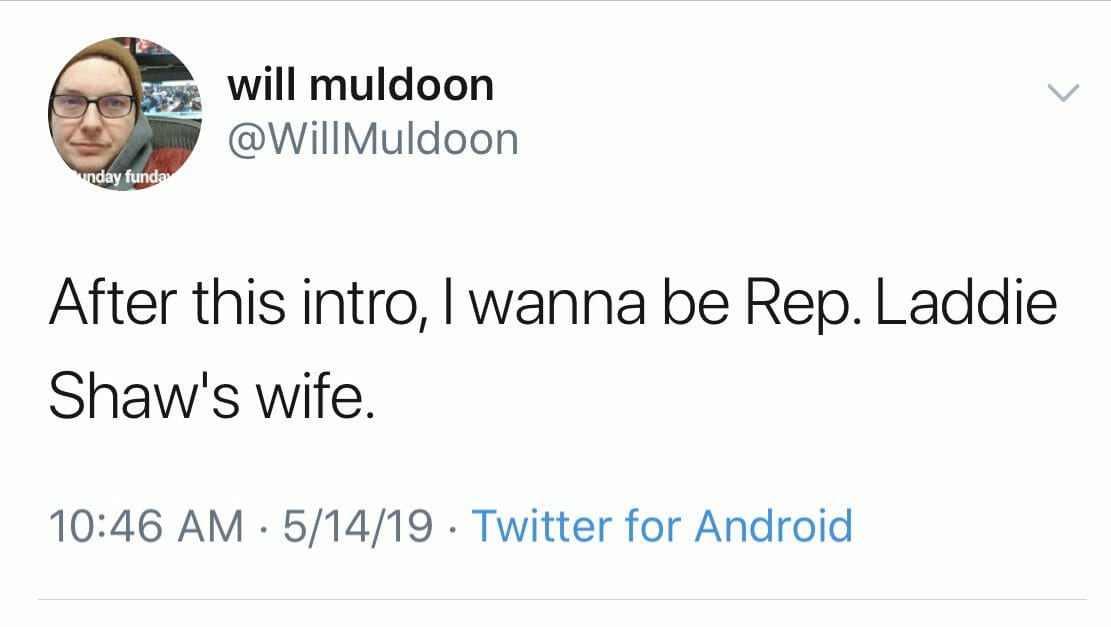Click the 5/14/19 date

[358, 526]
